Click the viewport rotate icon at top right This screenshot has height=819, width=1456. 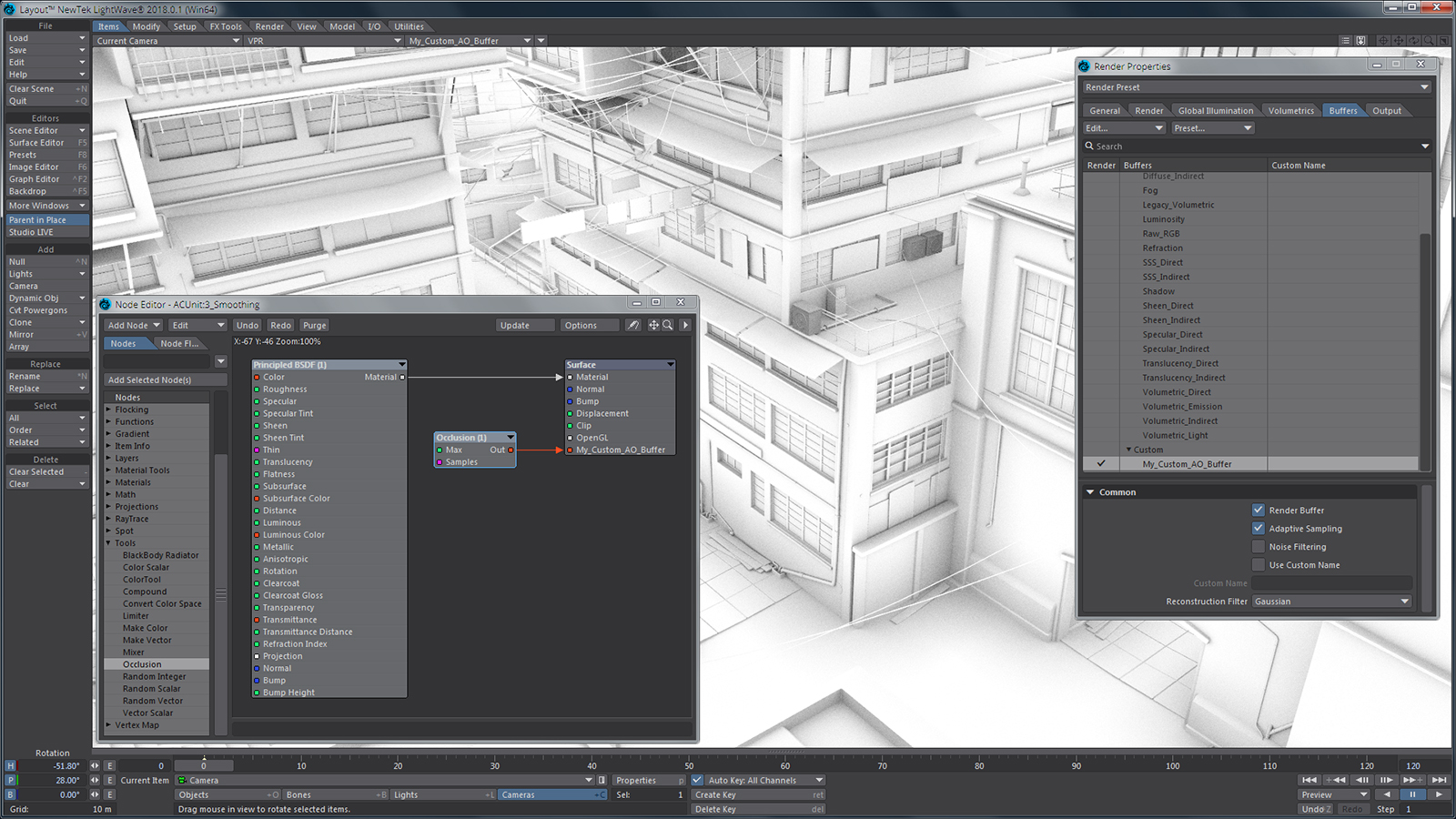point(1413,41)
